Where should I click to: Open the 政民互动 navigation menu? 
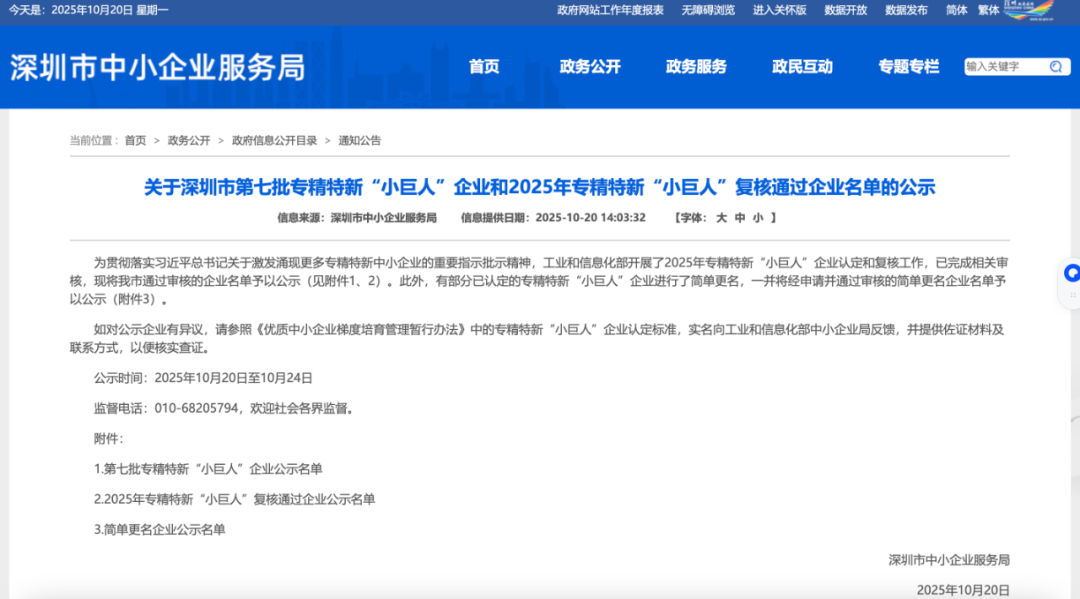(802, 67)
